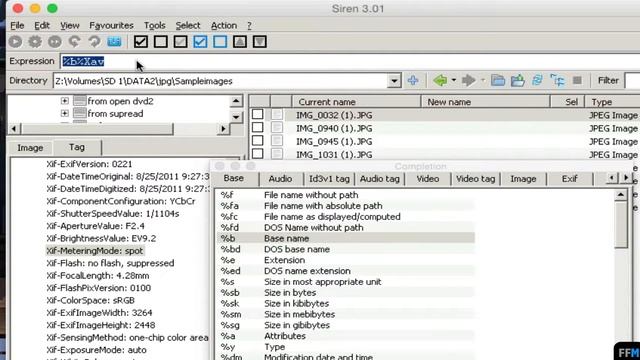Click the Completion tabs' right scroll arrow
The image size is (640, 360).
pos(626,178)
